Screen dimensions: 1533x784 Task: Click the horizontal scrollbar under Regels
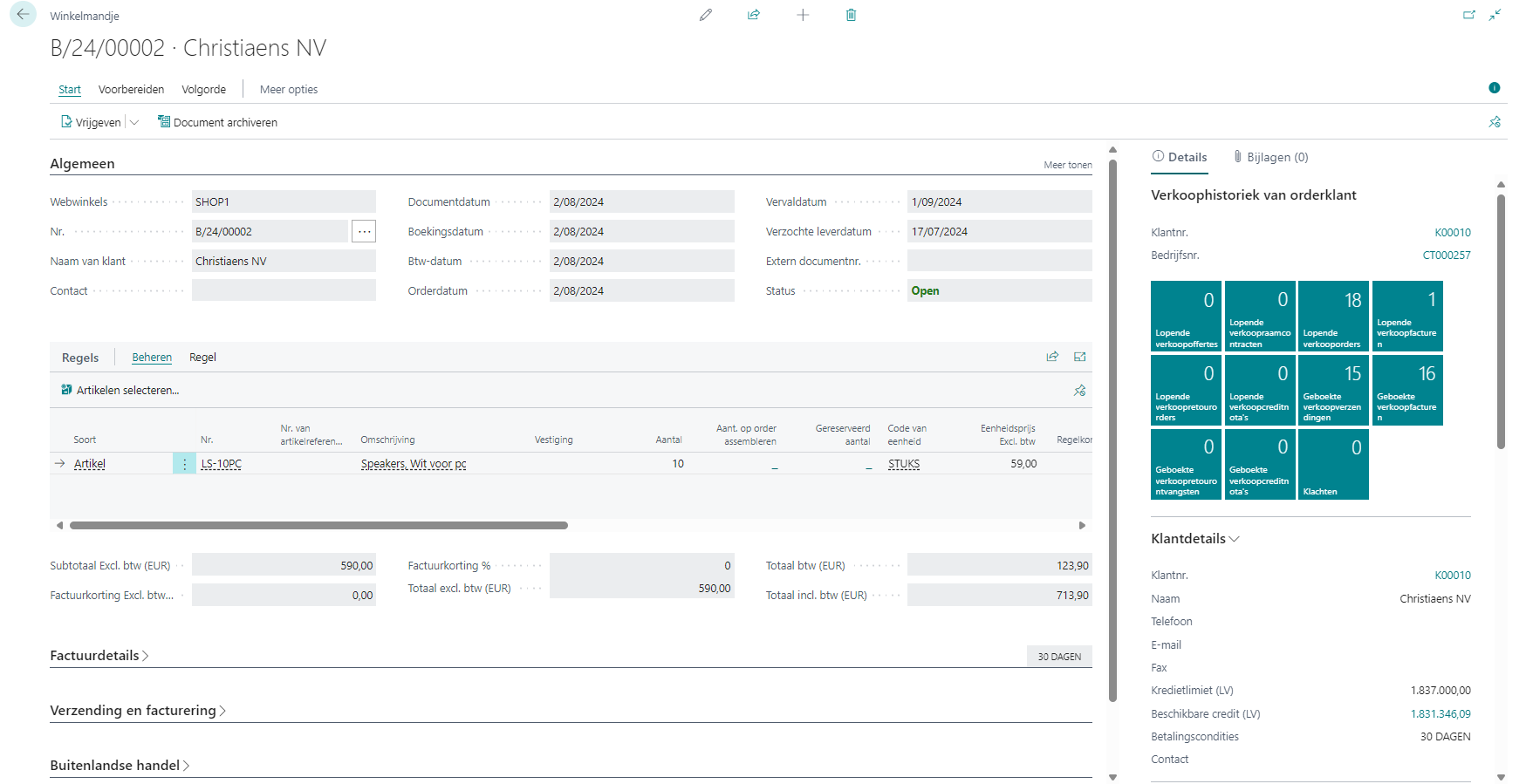(318, 526)
